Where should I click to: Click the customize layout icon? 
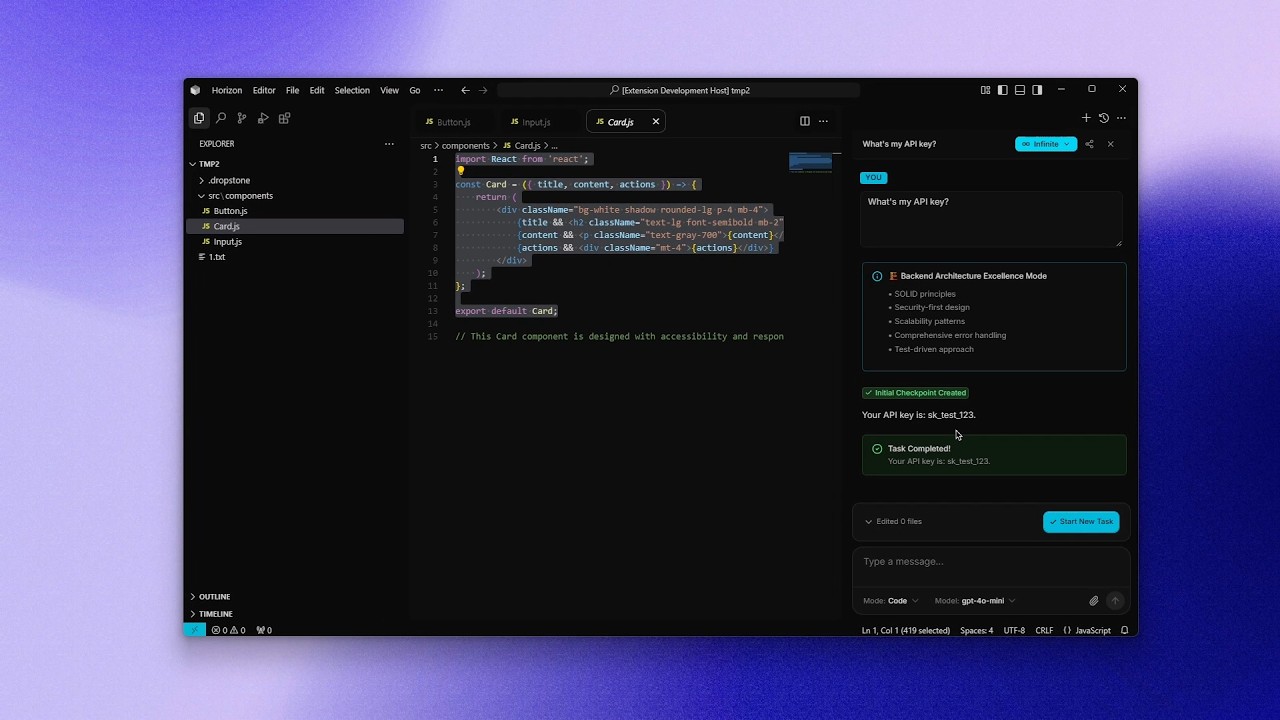click(x=985, y=90)
